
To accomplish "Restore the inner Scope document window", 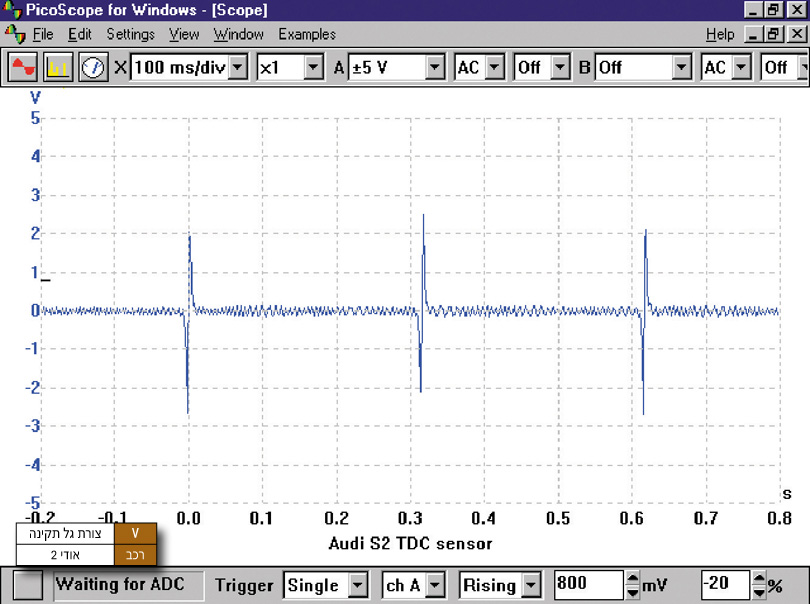I will click(x=775, y=34).
